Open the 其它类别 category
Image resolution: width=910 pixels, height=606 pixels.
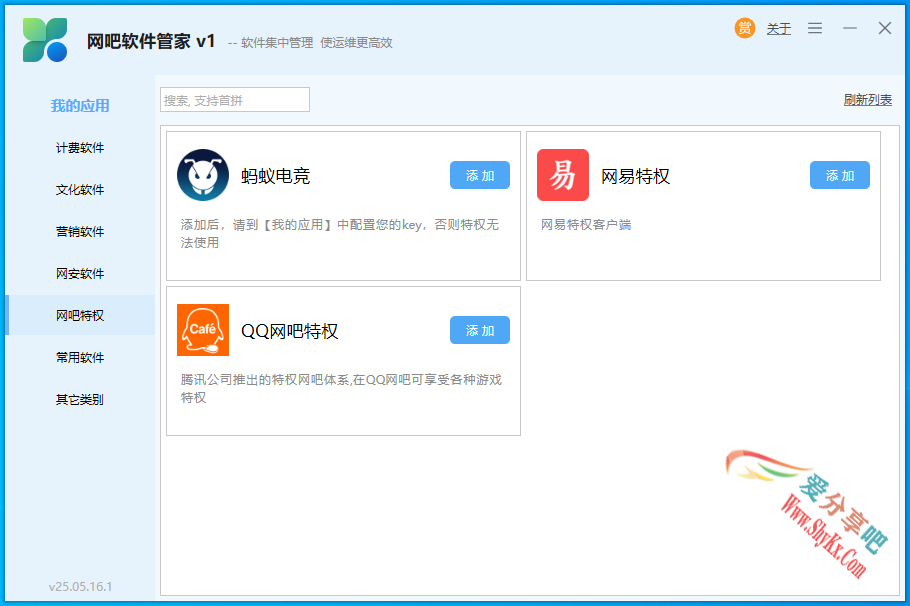coord(80,399)
